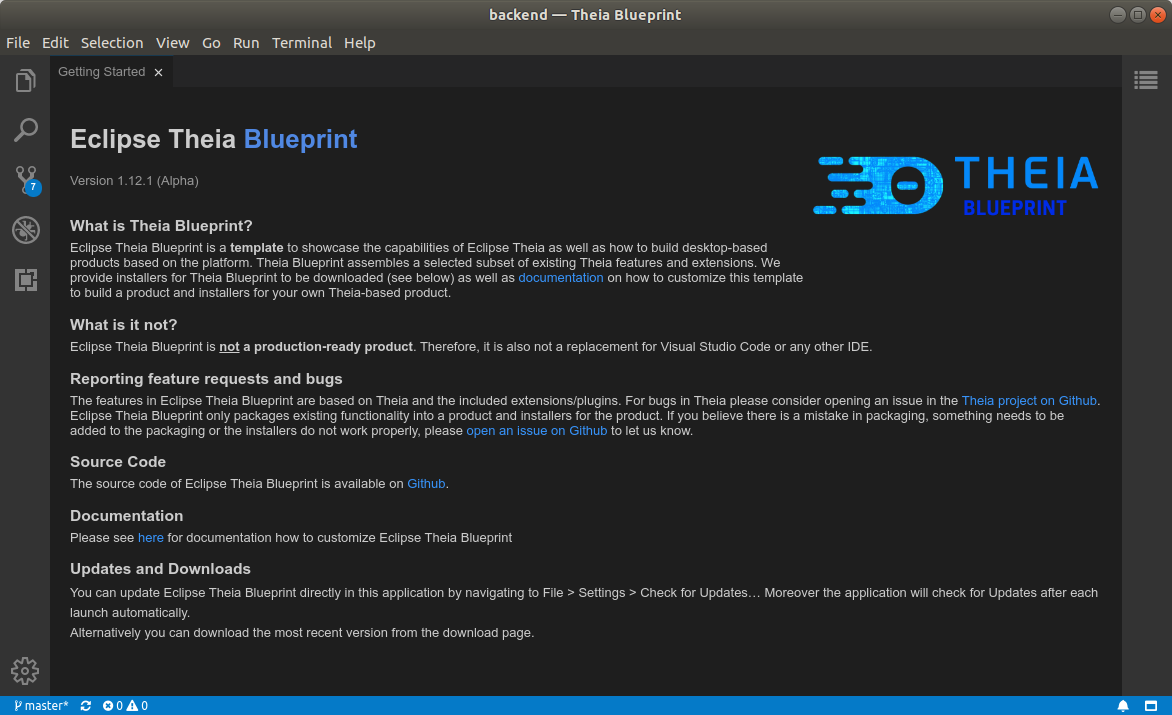Open the Run menu

click(246, 43)
